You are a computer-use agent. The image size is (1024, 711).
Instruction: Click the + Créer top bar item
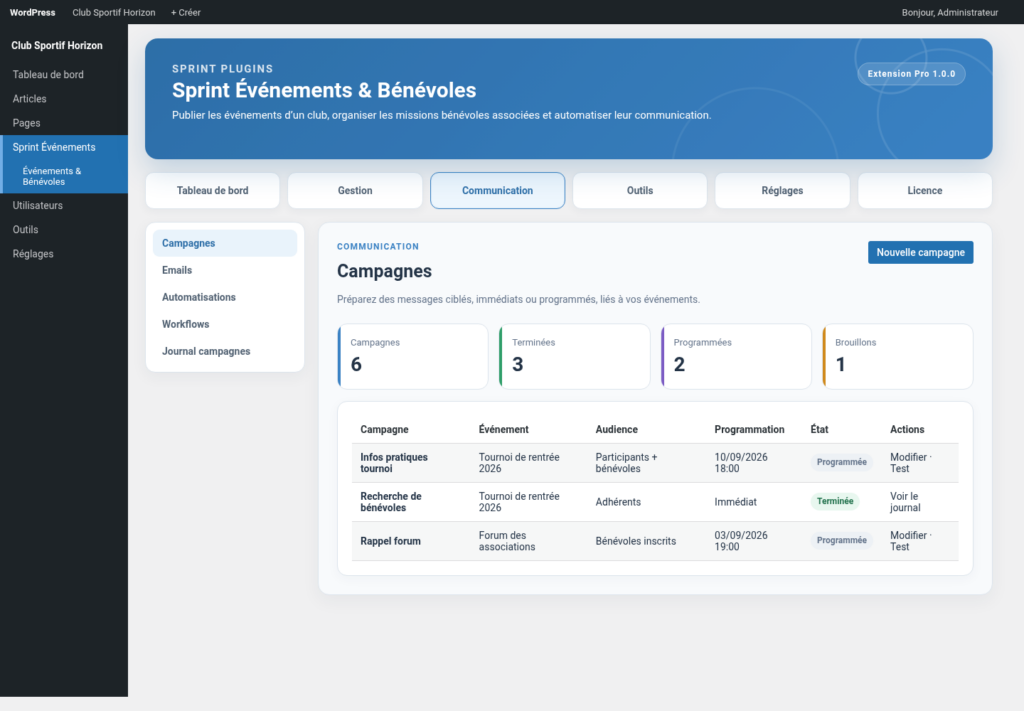click(x=185, y=12)
